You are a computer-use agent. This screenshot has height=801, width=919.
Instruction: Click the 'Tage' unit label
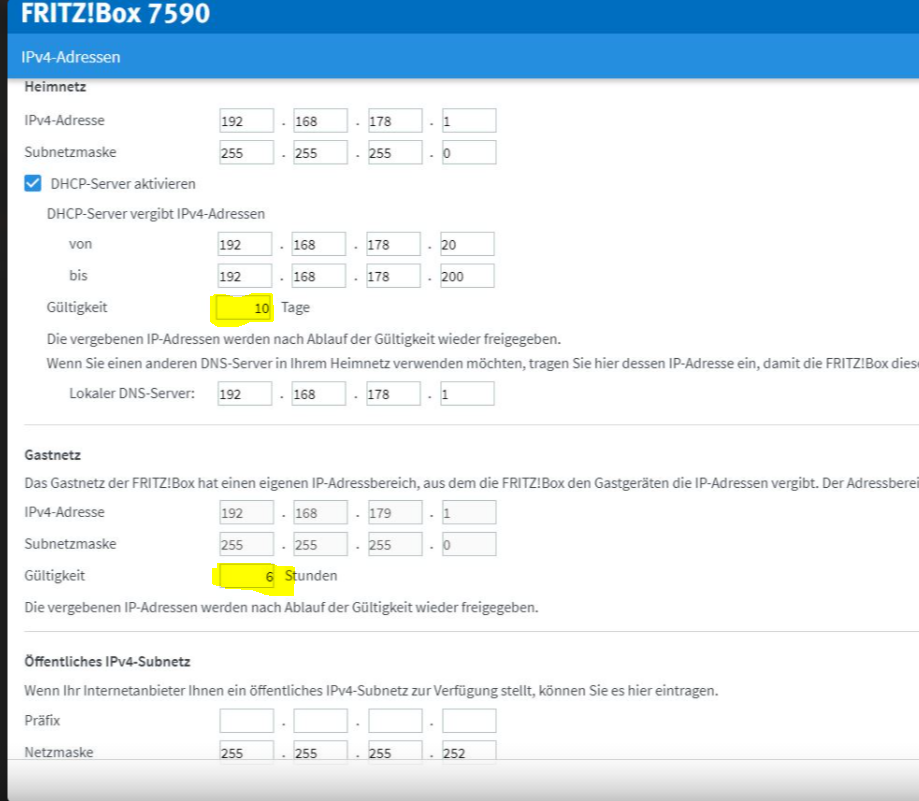[x=295, y=308]
